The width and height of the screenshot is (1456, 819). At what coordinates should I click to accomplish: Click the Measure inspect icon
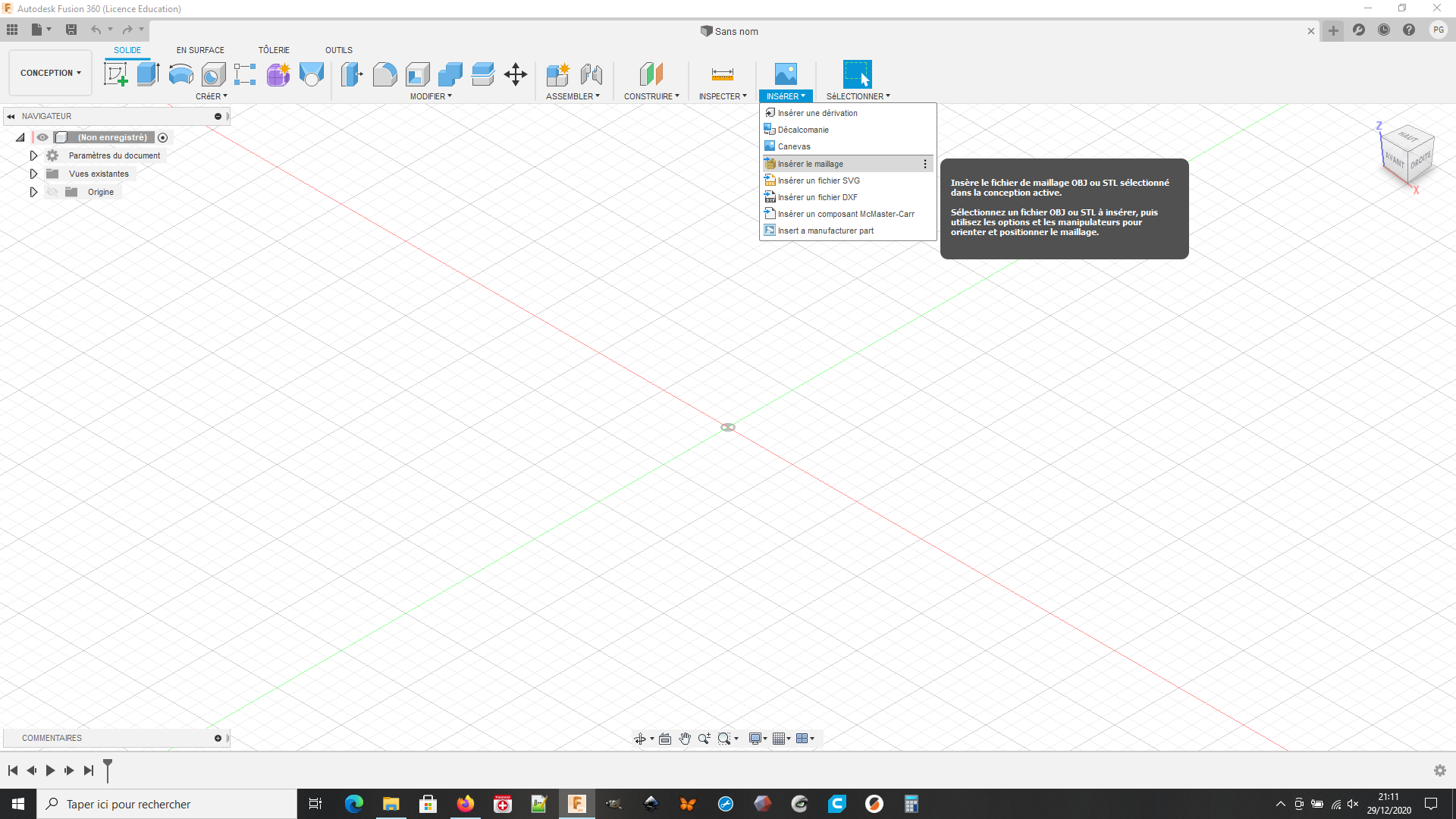(x=722, y=74)
